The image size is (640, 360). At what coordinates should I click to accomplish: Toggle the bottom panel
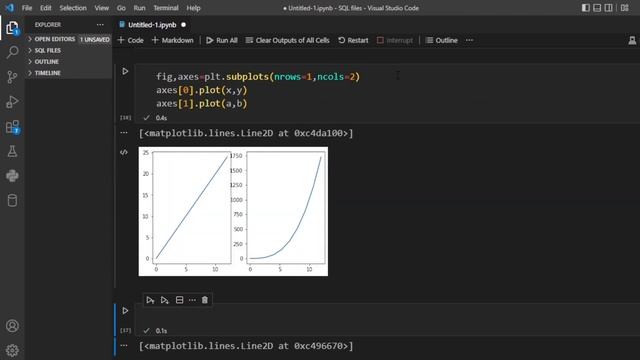tap(597, 8)
